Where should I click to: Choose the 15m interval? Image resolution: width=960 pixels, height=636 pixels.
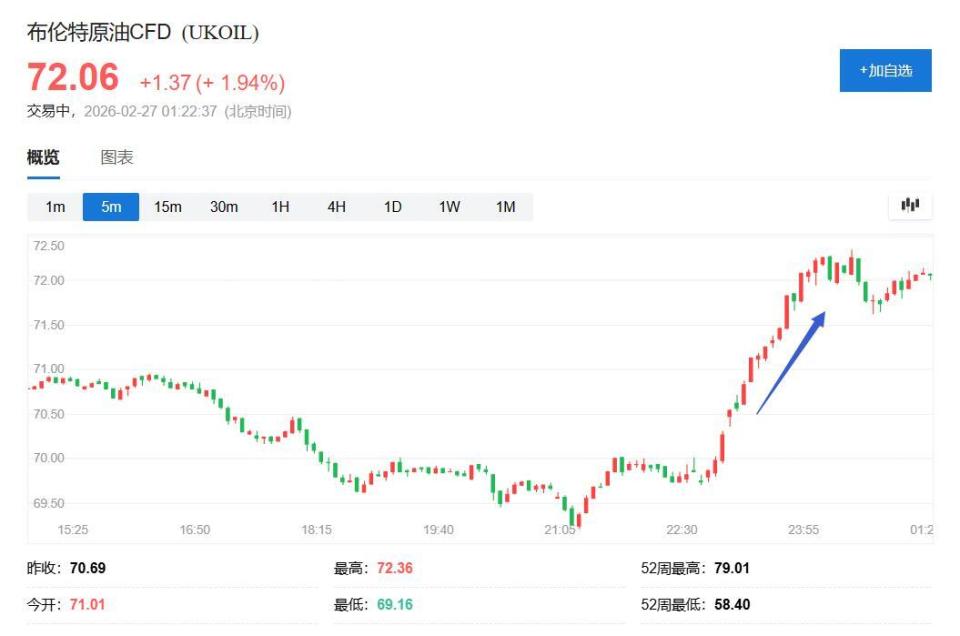point(167,207)
